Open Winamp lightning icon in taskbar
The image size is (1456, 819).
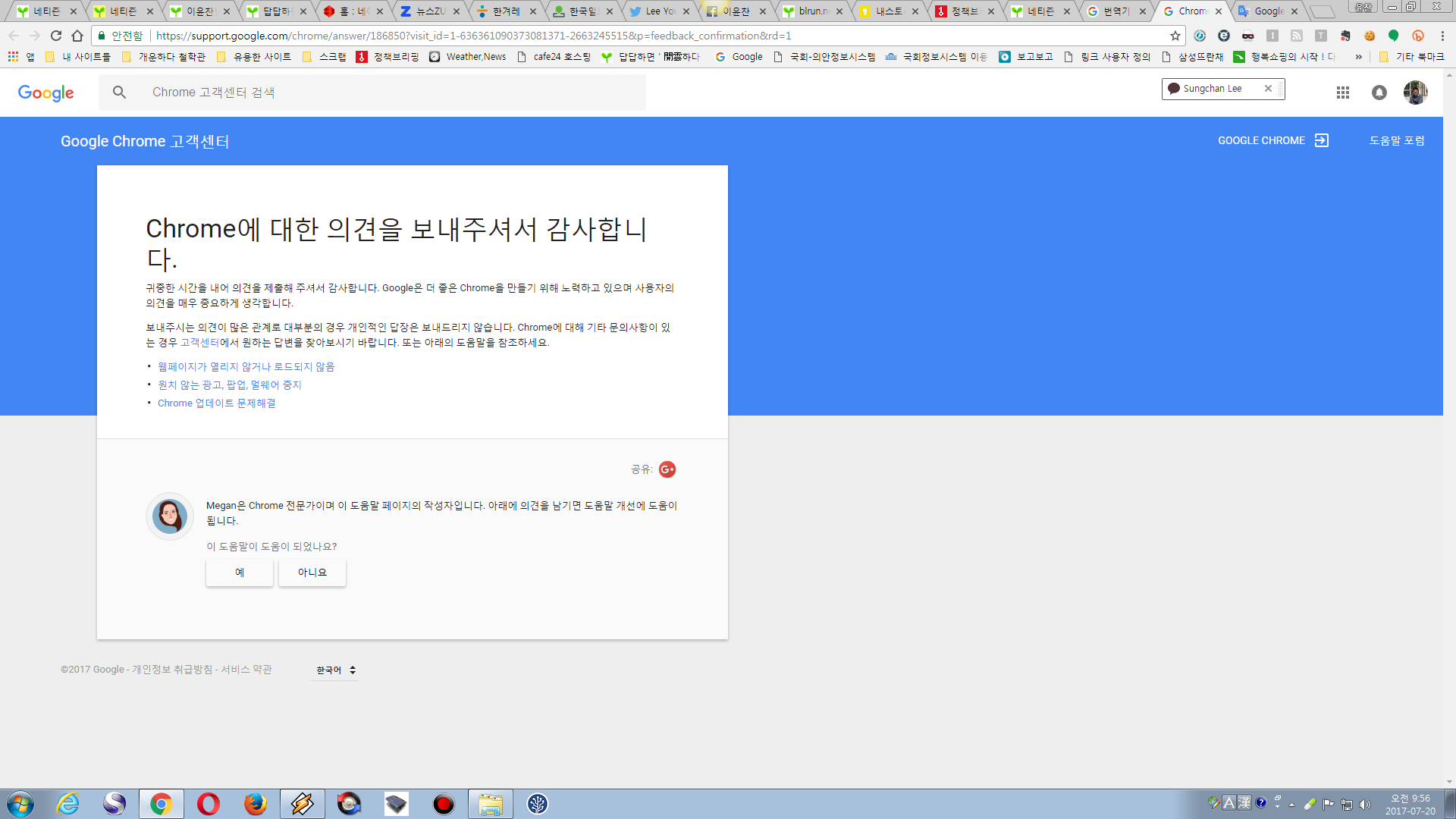pos(303,804)
